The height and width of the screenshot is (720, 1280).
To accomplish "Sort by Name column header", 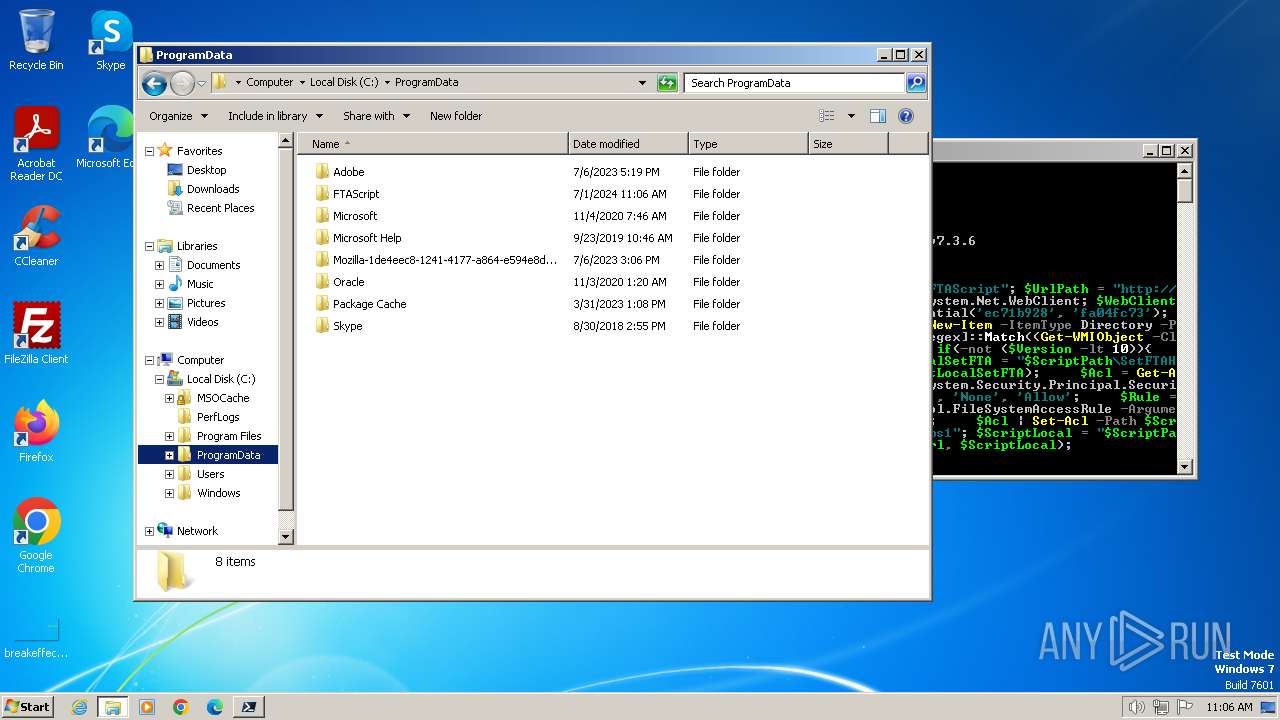I will (x=433, y=144).
